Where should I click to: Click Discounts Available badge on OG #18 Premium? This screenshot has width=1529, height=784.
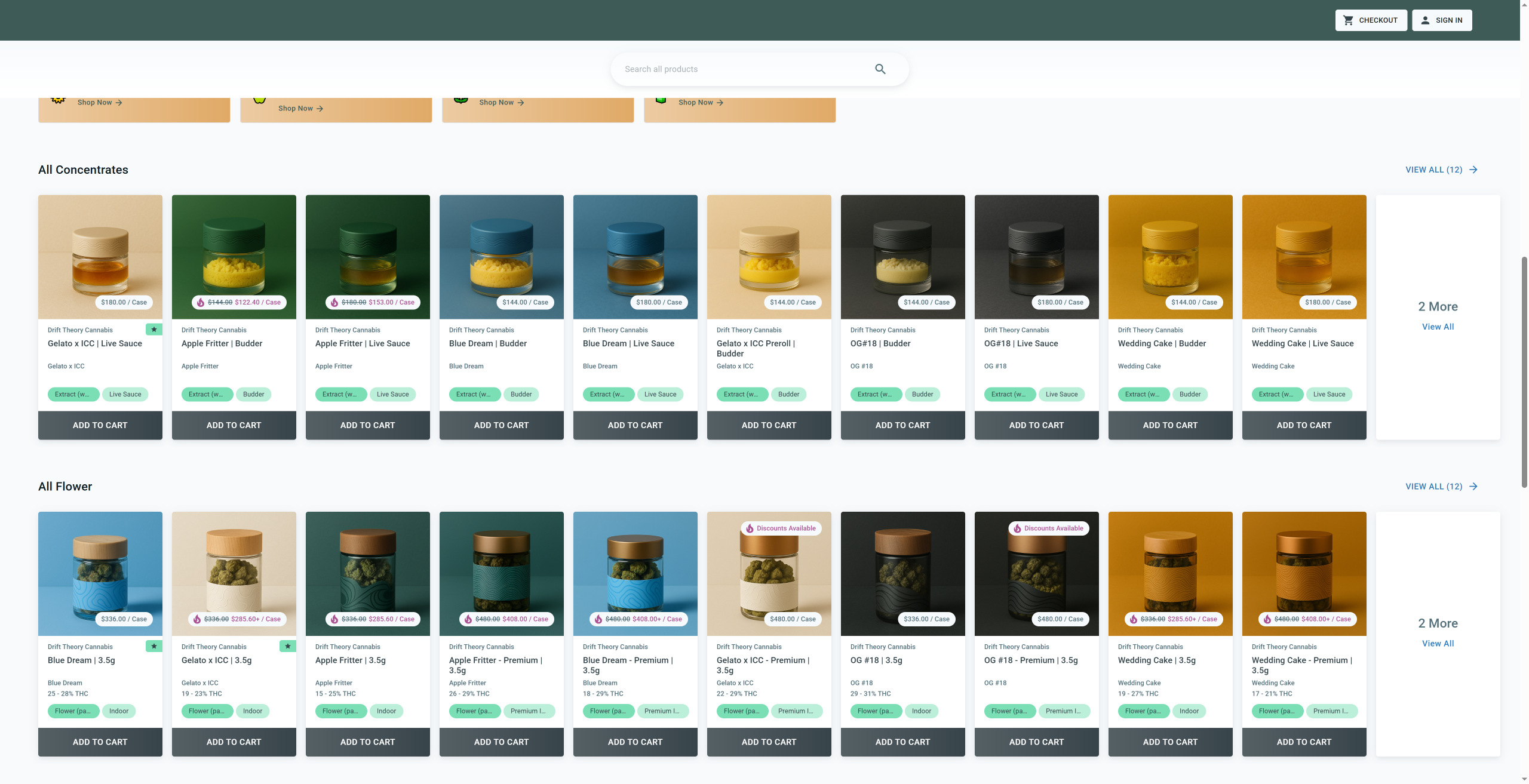click(1048, 528)
